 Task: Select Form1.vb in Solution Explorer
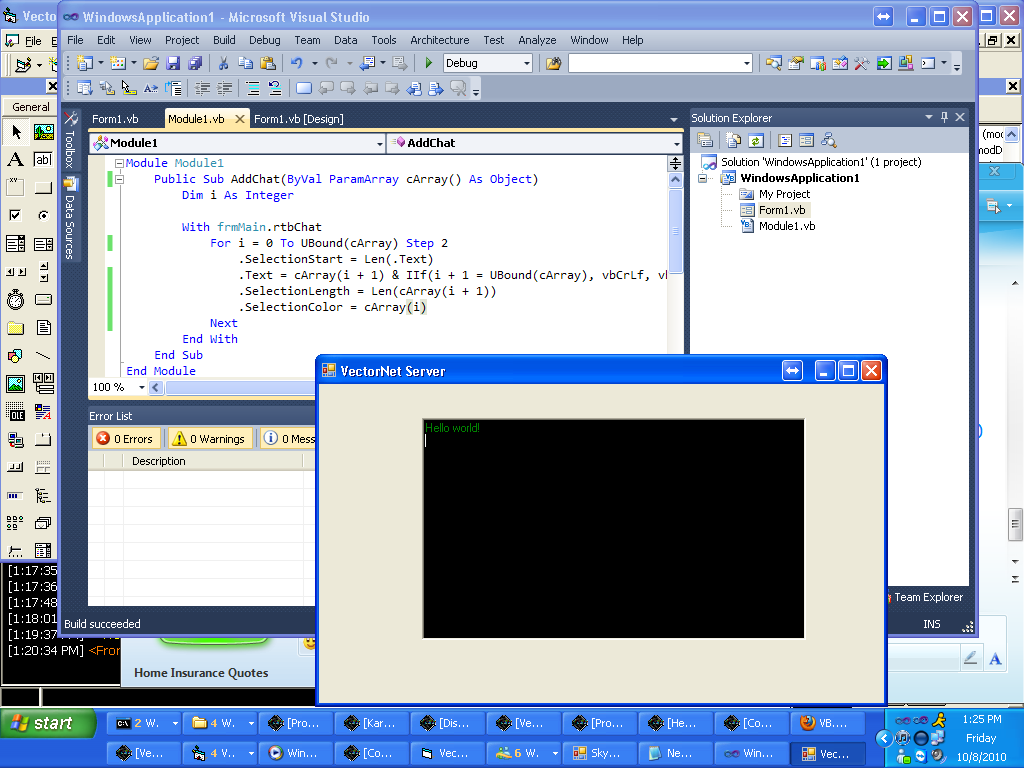coord(782,210)
